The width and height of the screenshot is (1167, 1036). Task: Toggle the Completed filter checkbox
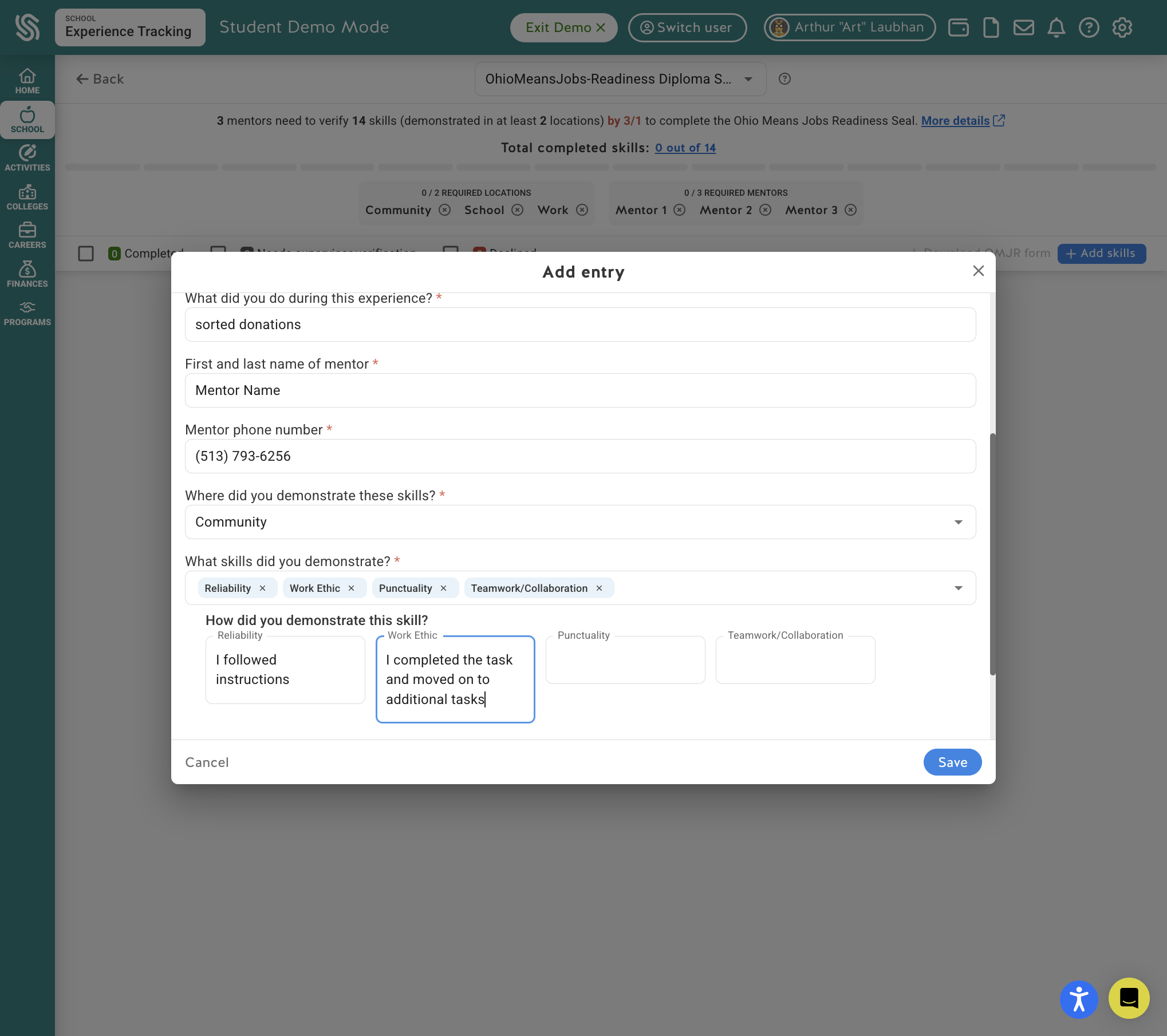coord(86,254)
